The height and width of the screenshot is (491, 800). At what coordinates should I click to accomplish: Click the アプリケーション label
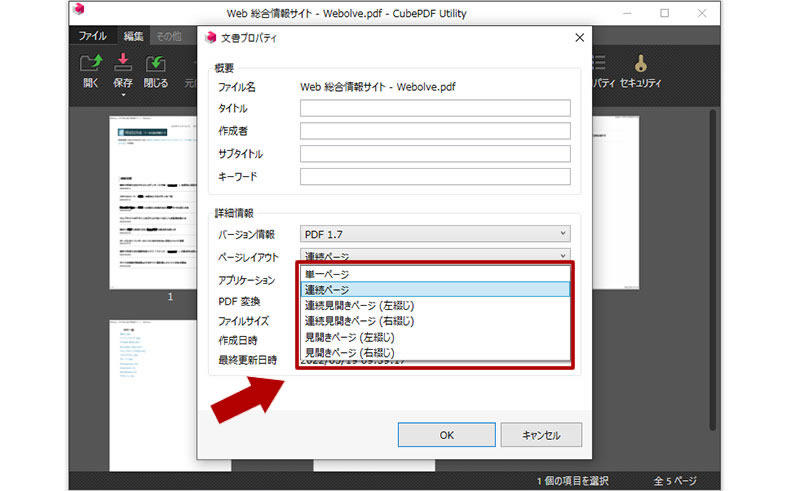pyautogui.click(x=247, y=280)
